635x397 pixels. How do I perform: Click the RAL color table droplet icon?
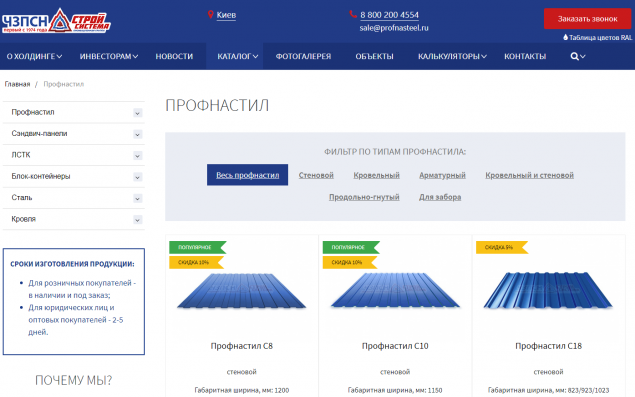(565, 37)
